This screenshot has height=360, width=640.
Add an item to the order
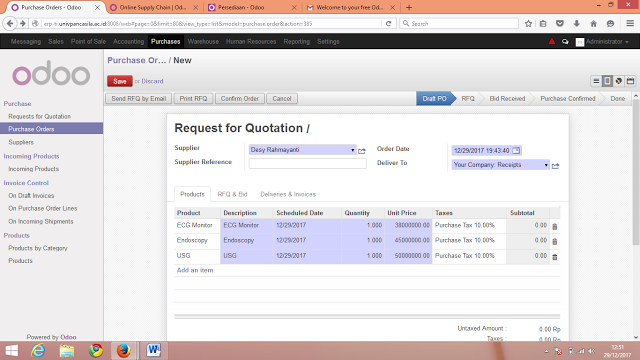(x=195, y=270)
